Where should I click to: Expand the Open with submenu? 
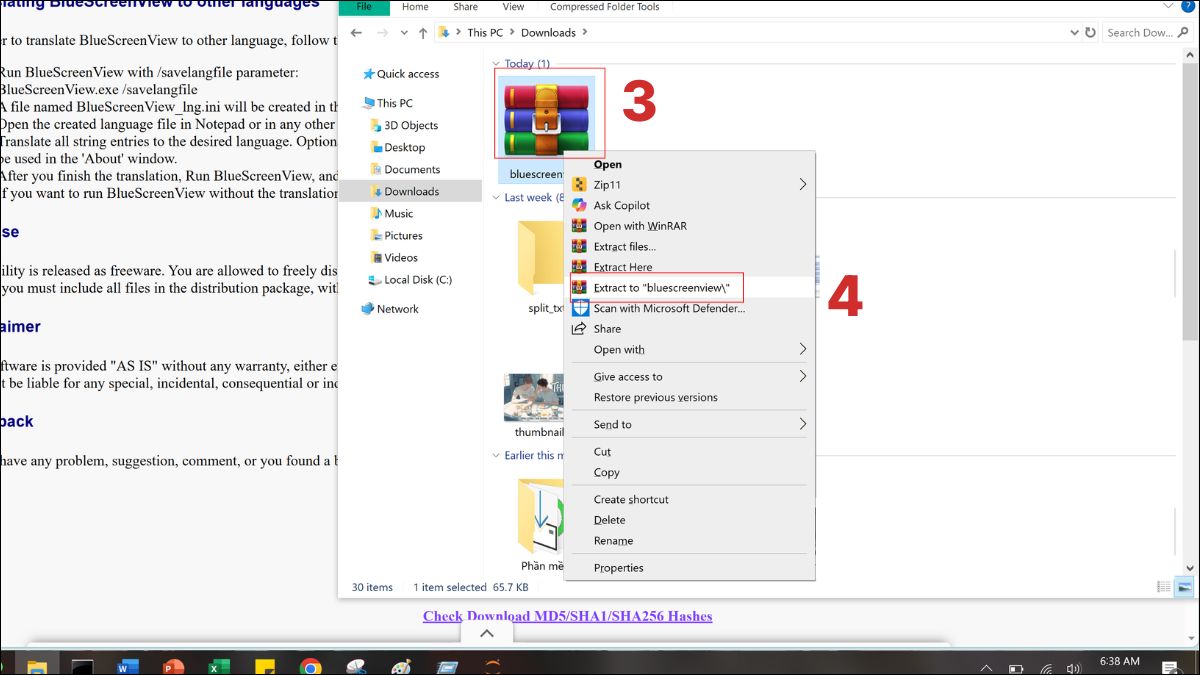pyautogui.click(x=803, y=349)
